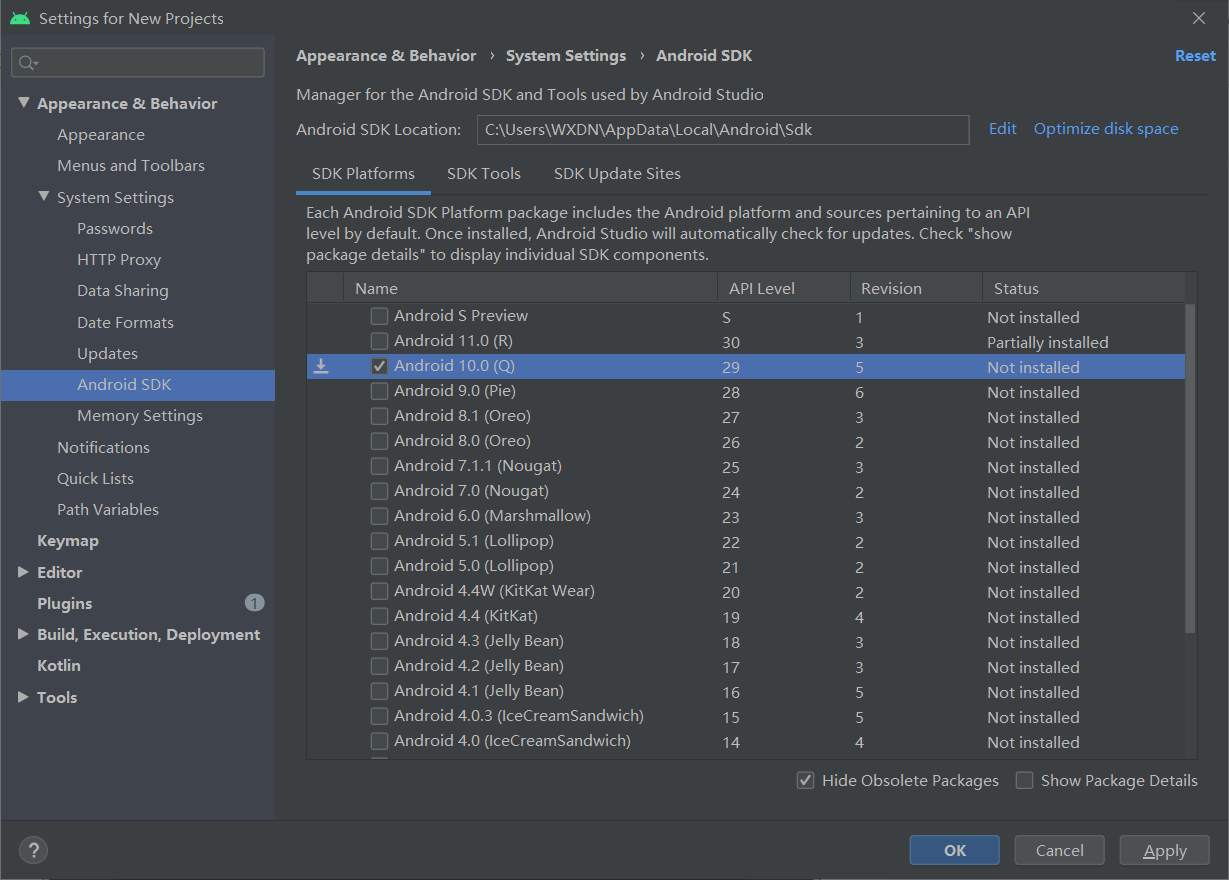Open the SDK Update Sites tab

(x=617, y=173)
